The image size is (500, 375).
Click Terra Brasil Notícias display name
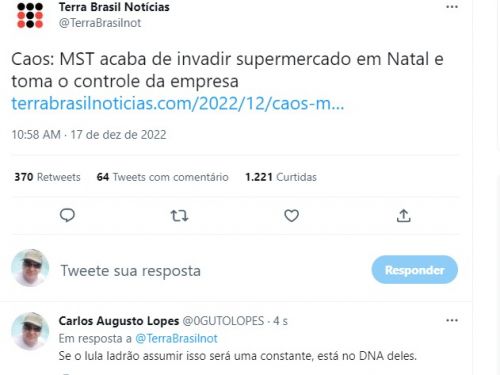[x=114, y=7]
